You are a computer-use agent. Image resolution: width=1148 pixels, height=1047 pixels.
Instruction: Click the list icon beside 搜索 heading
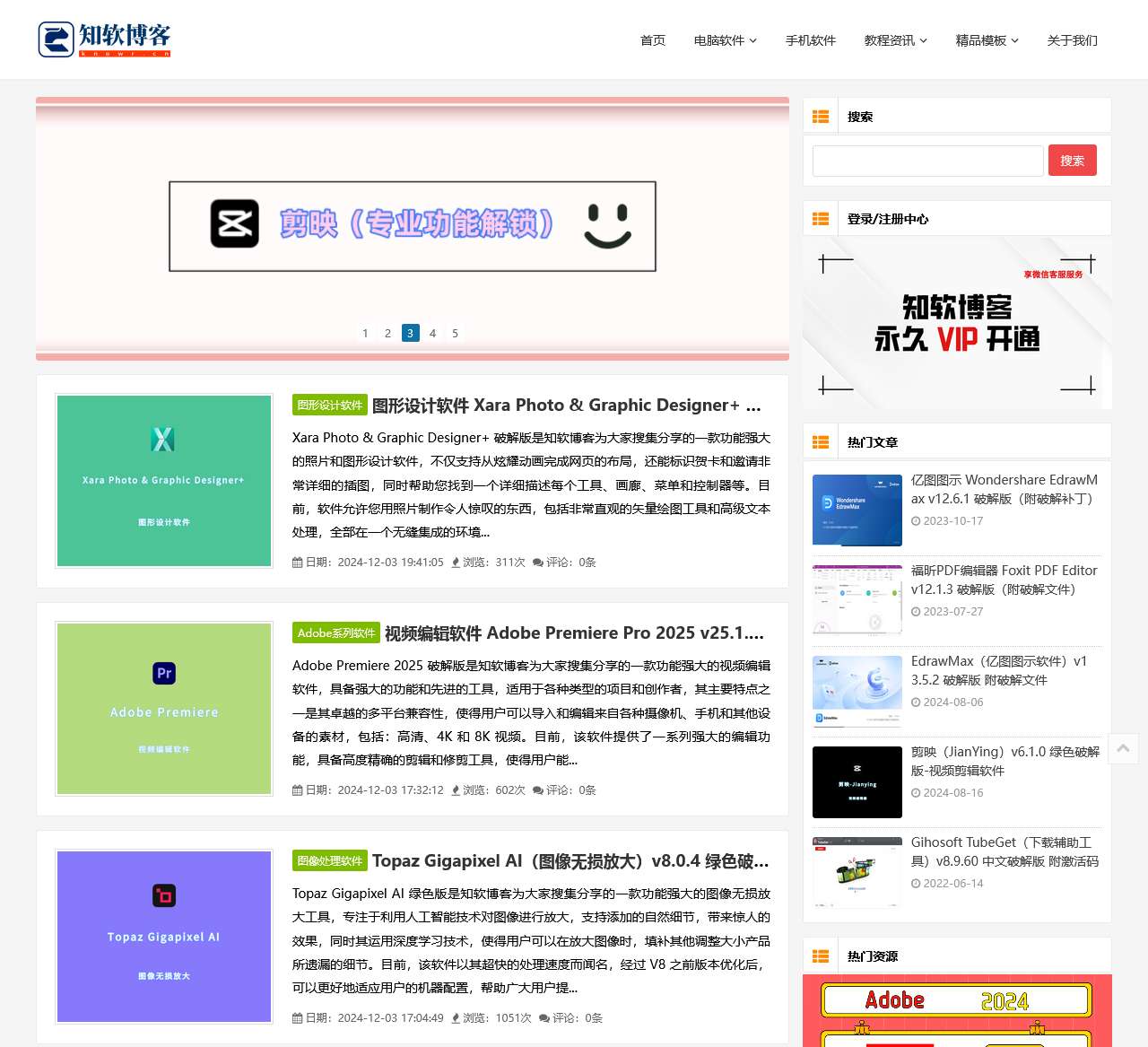click(x=821, y=117)
